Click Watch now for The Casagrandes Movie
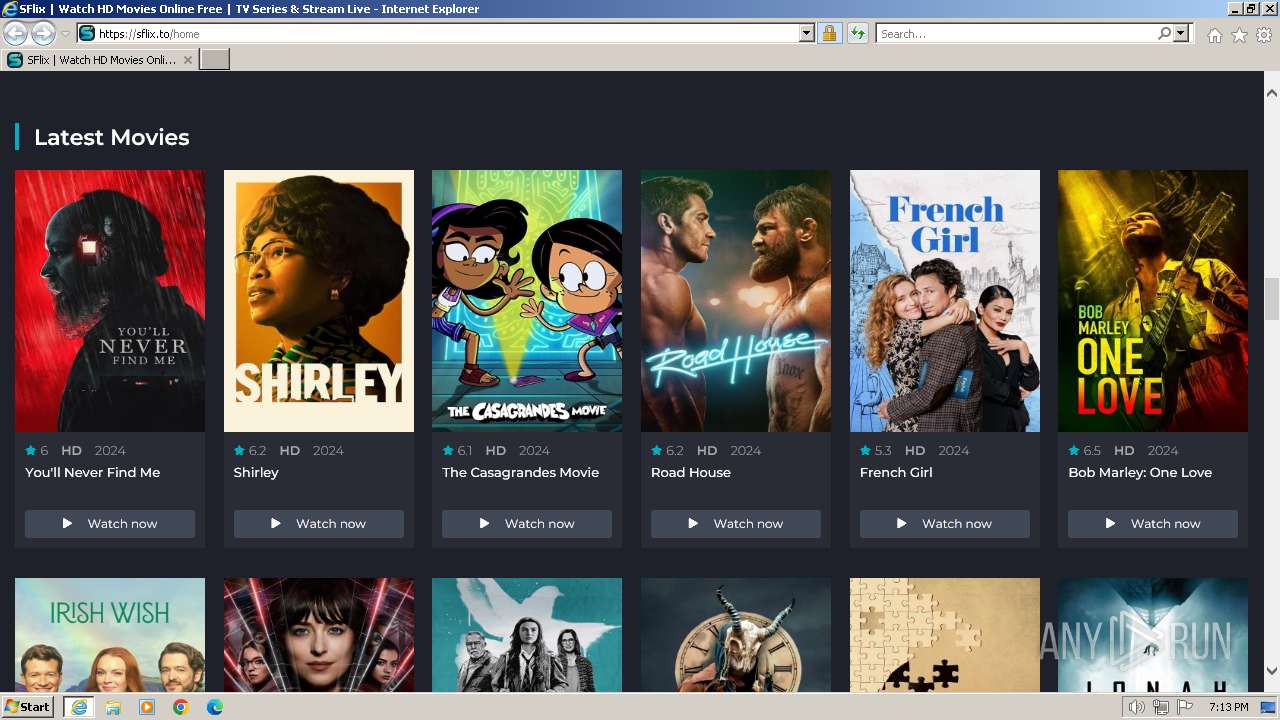The width and height of the screenshot is (1280, 720). pyautogui.click(x=527, y=524)
